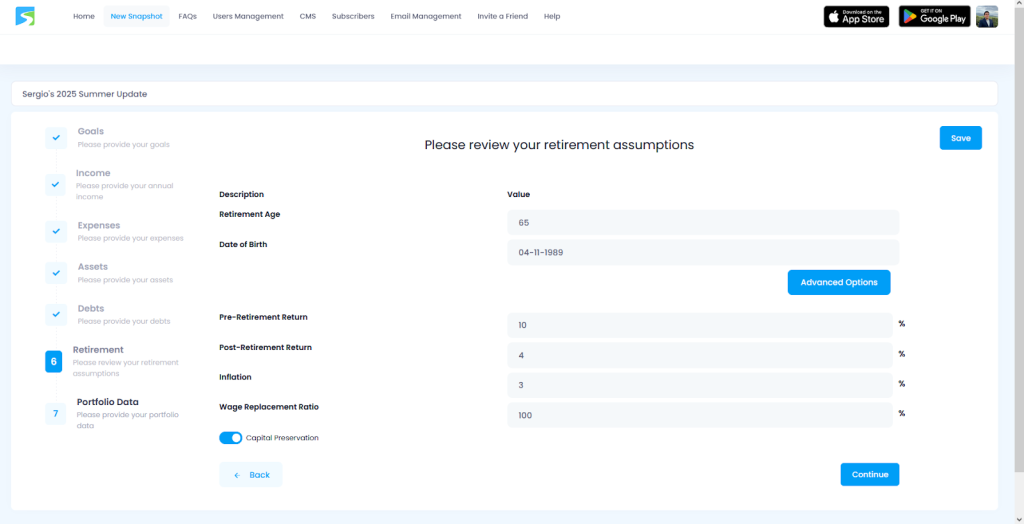This screenshot has height=524, width=1024.
Task: Go to step 7 Portfolio Data
Action: tap(56, 413)
